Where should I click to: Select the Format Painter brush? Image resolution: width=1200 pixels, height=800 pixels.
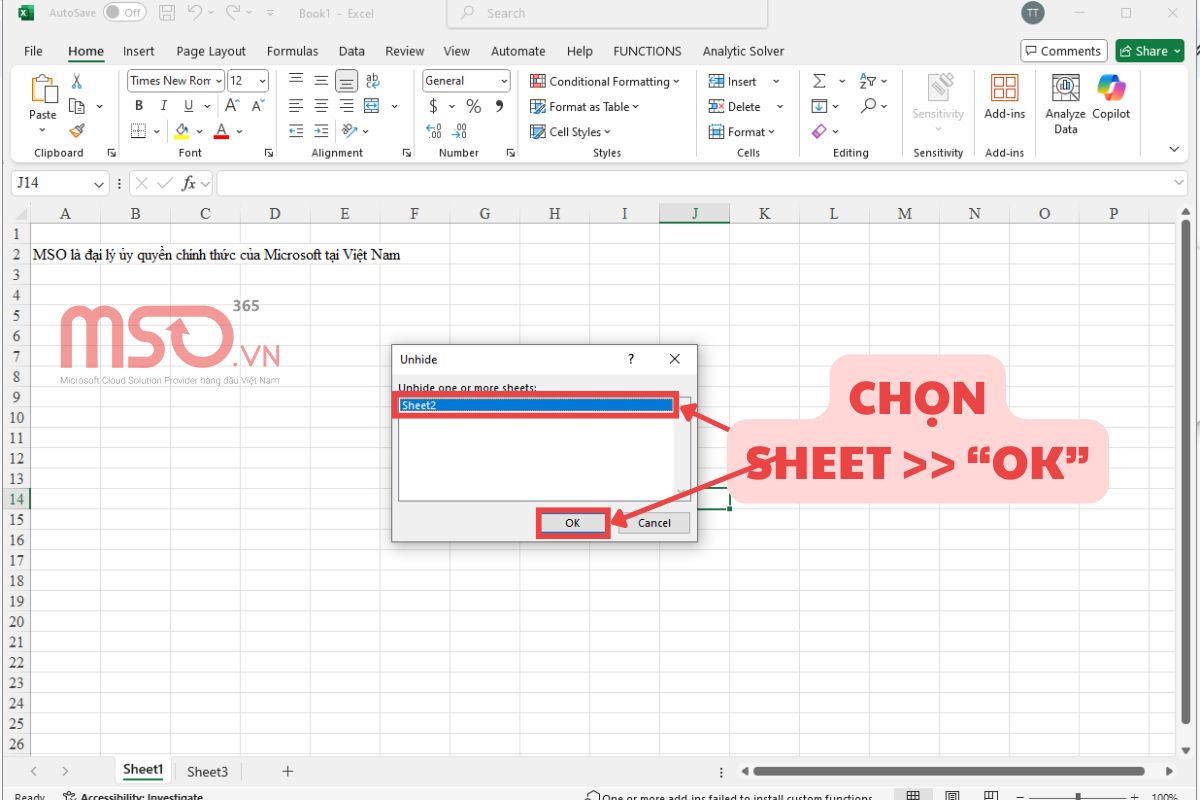[77, 131]
